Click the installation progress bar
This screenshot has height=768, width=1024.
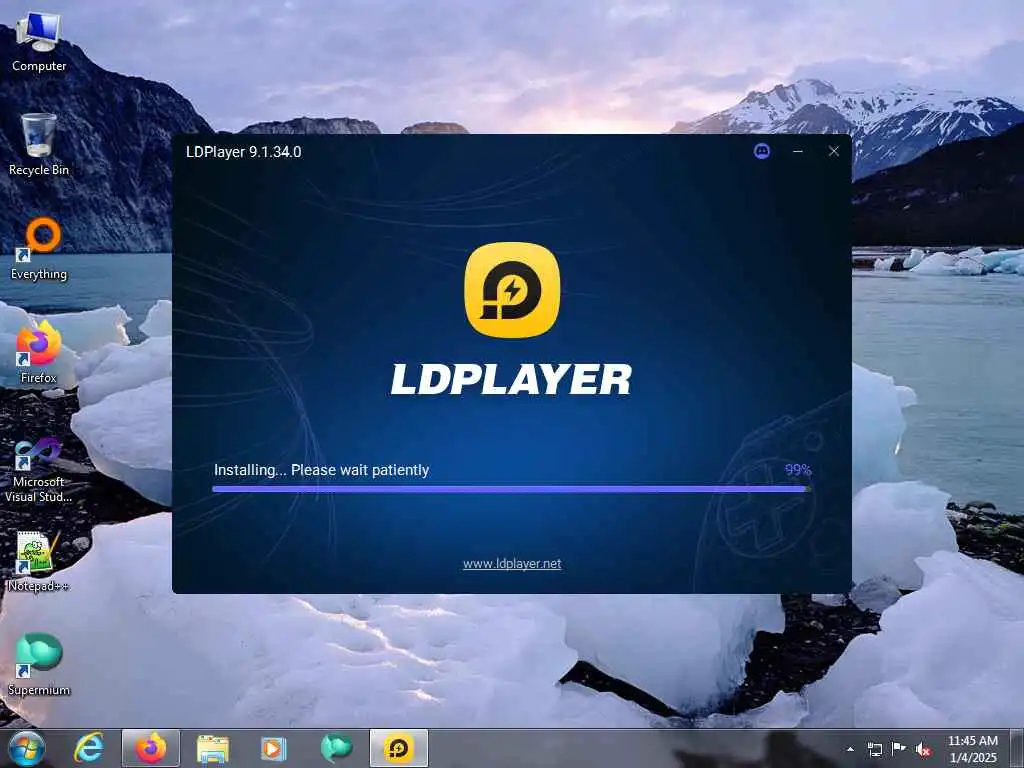tap(511, 488)
